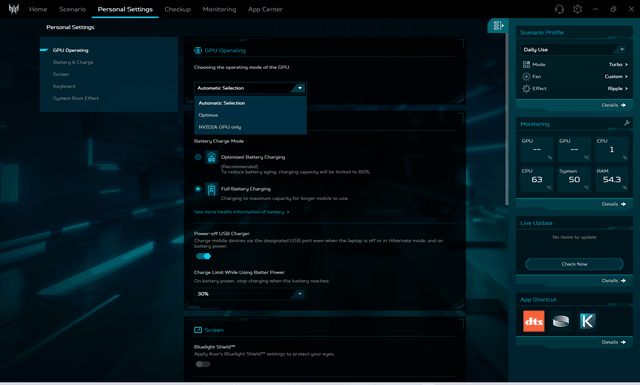Launch the DTS app shortcut
This screenshot has width=640, height=385.
[533, 321]
